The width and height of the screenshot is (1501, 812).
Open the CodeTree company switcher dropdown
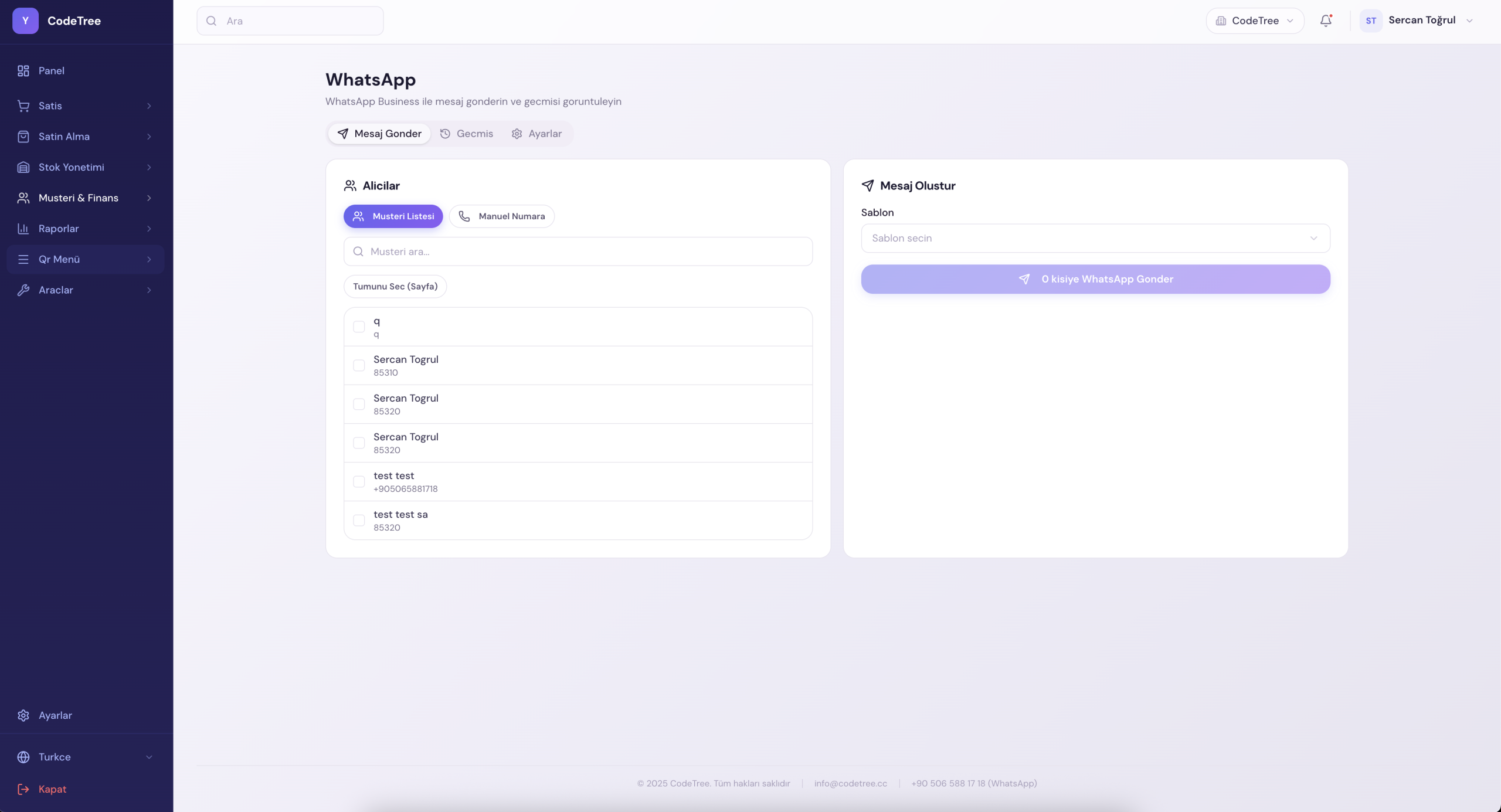(1254, 21)
